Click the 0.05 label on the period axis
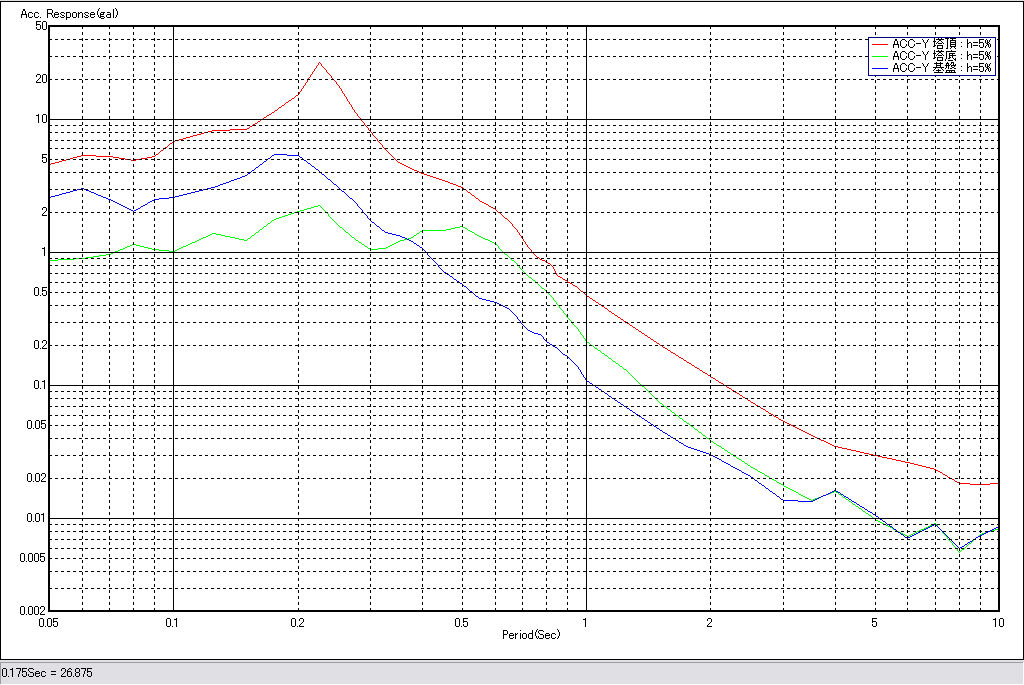1024x685 pixels. pyautogui.click(x=49, y=622)
